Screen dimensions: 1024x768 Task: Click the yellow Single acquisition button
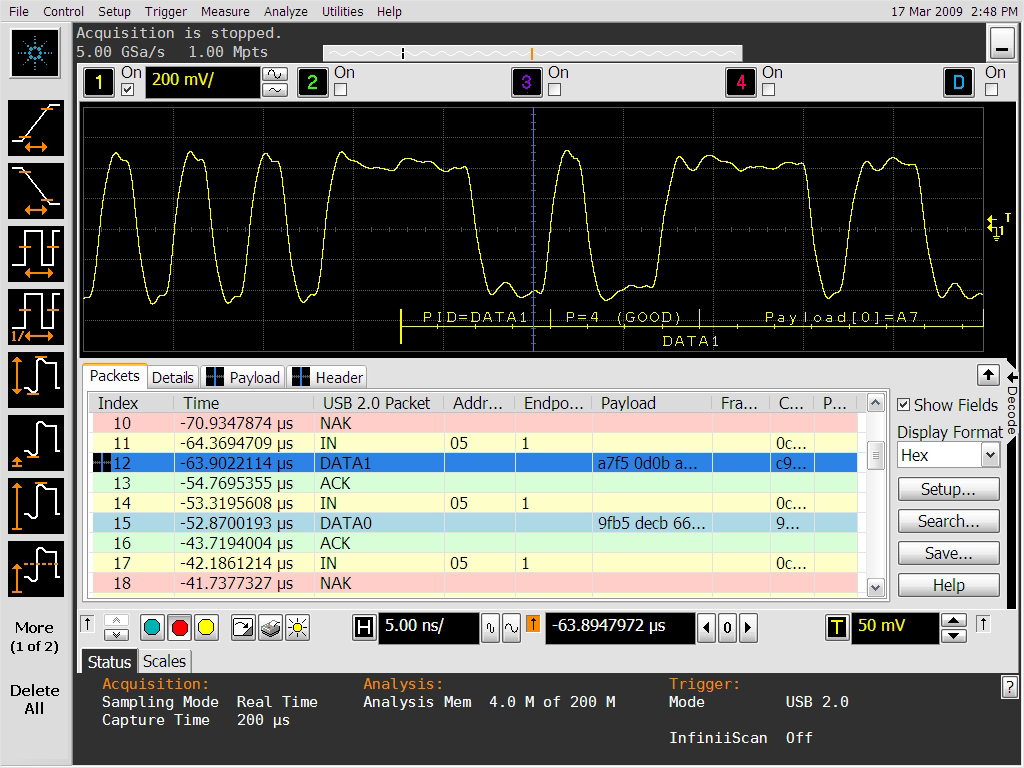206,628
